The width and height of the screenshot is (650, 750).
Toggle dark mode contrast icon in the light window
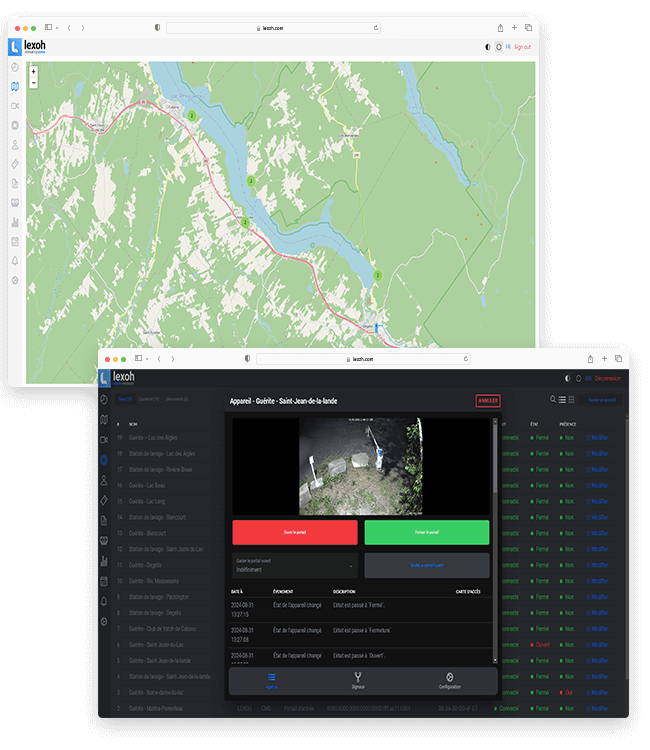[x=488, y=47]
